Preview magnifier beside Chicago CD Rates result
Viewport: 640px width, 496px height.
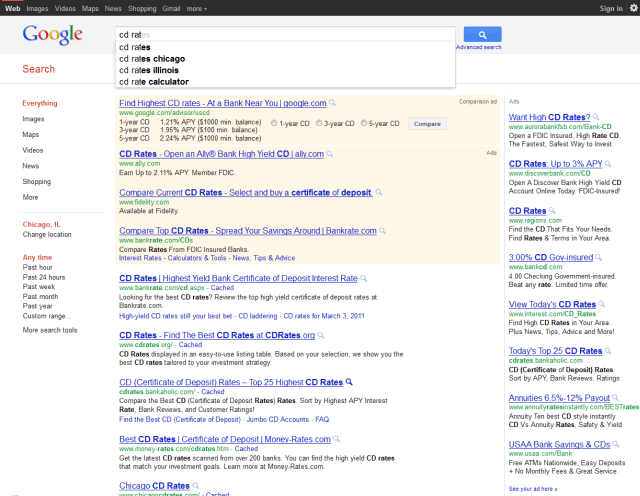(x=196, y=486)
